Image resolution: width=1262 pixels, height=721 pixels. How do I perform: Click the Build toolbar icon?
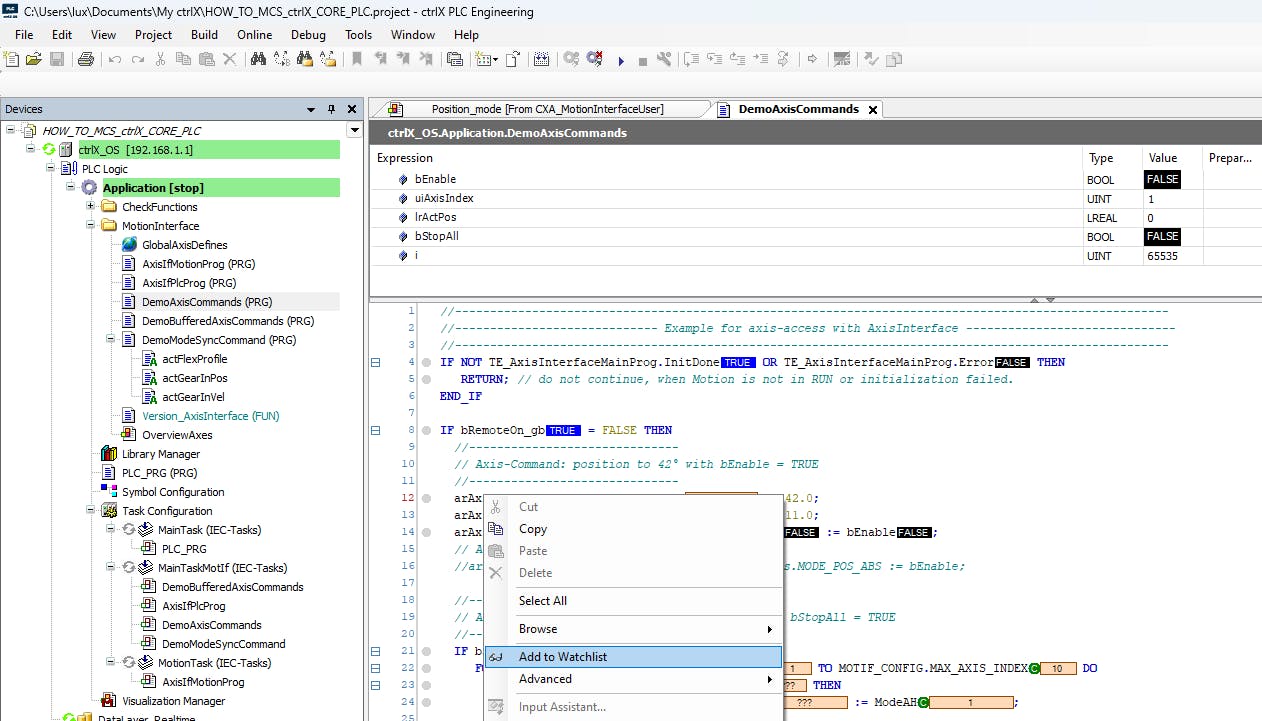542,60
